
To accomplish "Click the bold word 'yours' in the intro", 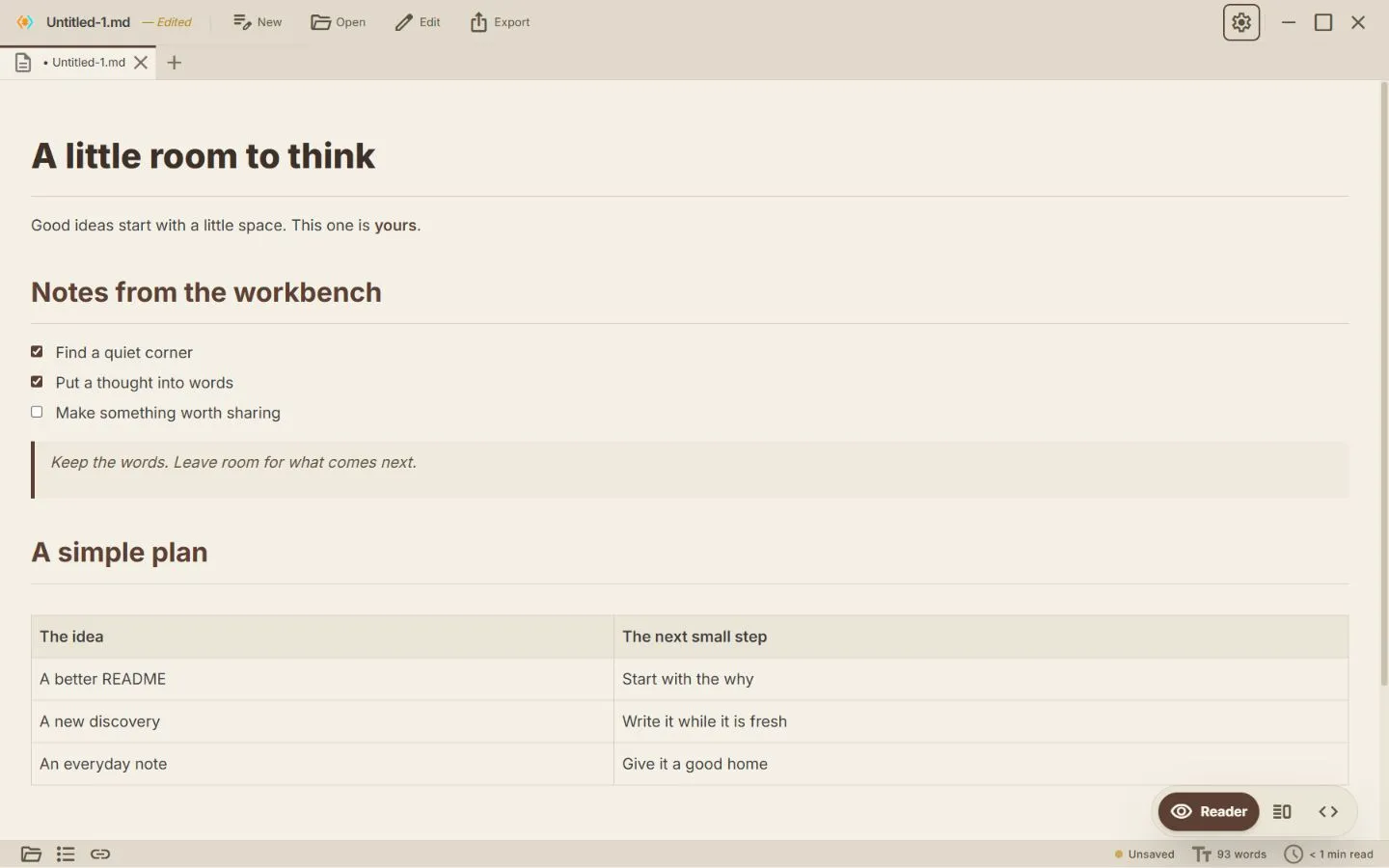I will pyautogui.click(x=395, y=226).
